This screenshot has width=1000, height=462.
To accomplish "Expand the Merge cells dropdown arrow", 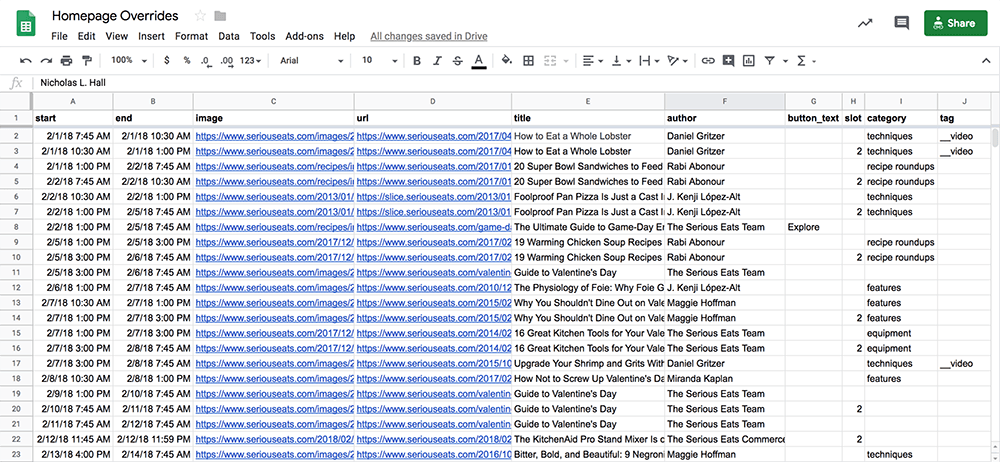I will point(566,61).
